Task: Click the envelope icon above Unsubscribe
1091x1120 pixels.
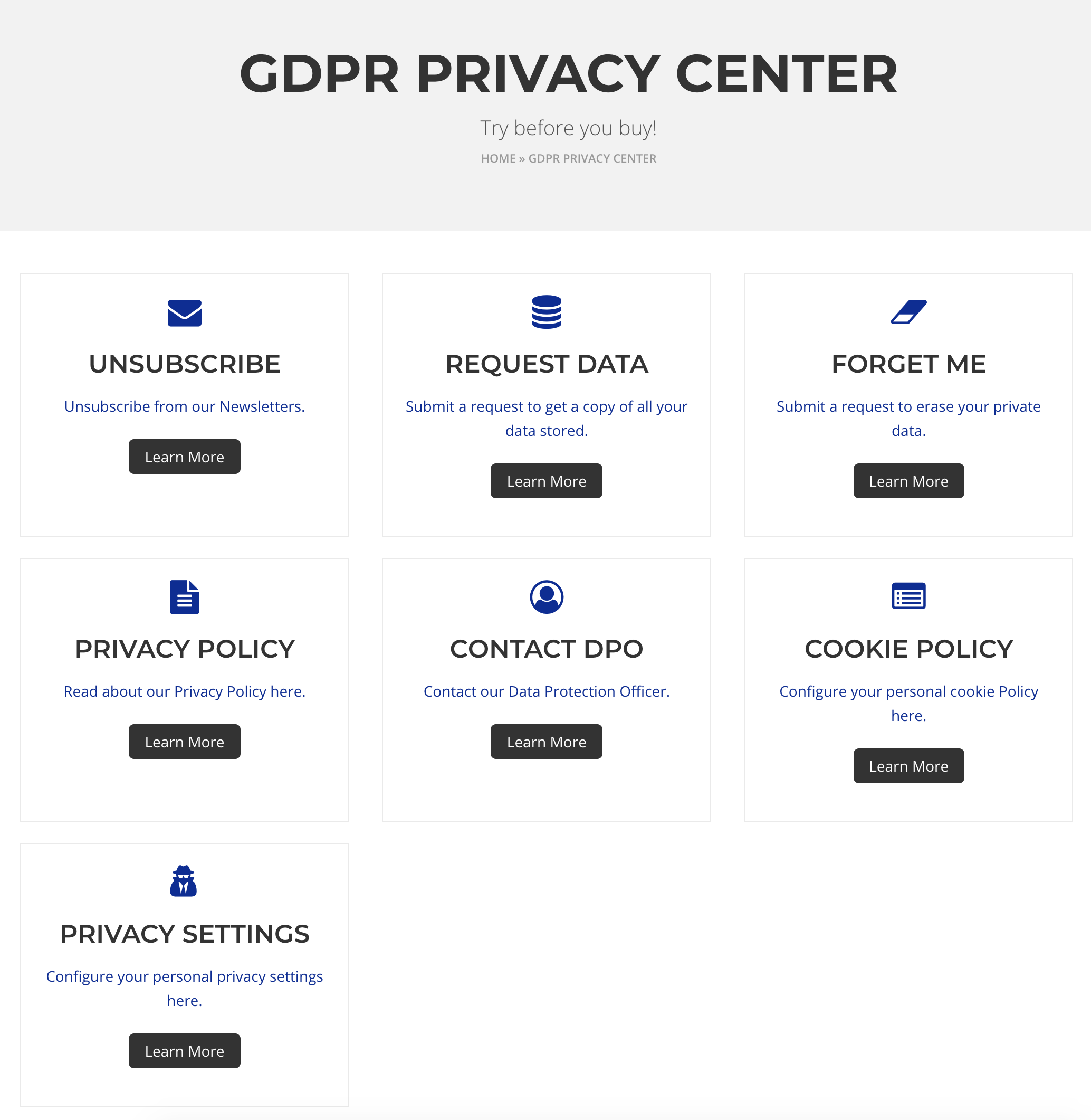Action: [x=184, y=313]
